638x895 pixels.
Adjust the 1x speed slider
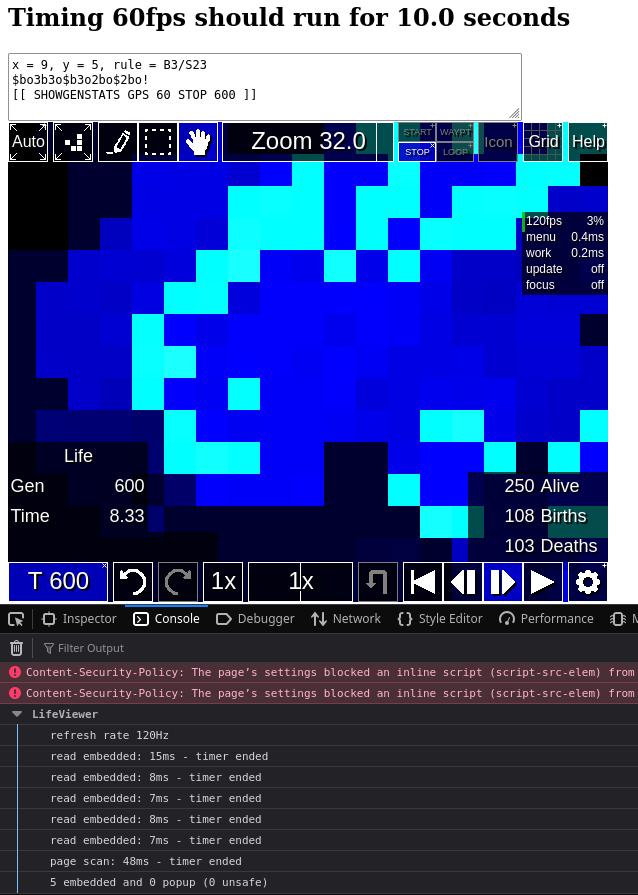click(x=301, y=582)
